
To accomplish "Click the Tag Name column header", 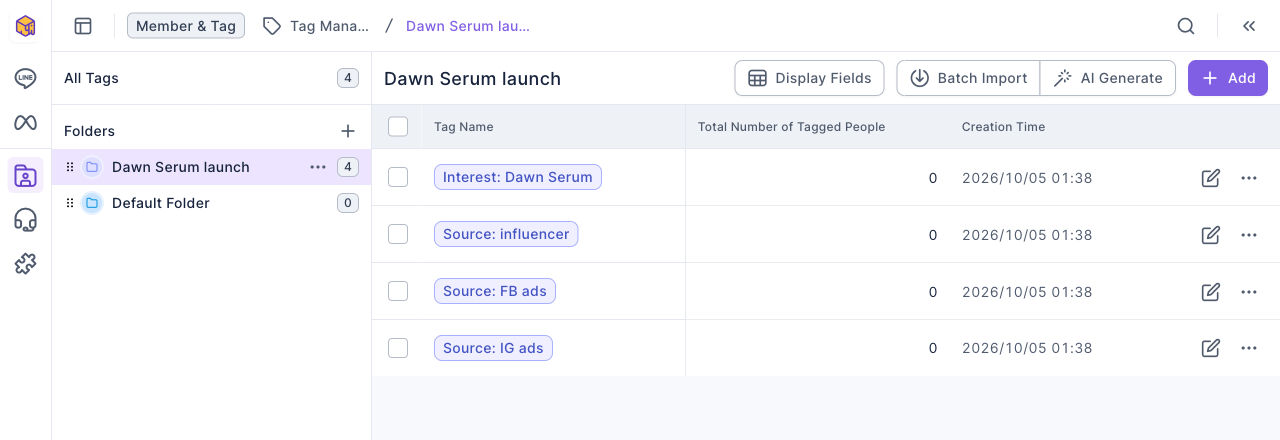I will [x=464, y=127].
